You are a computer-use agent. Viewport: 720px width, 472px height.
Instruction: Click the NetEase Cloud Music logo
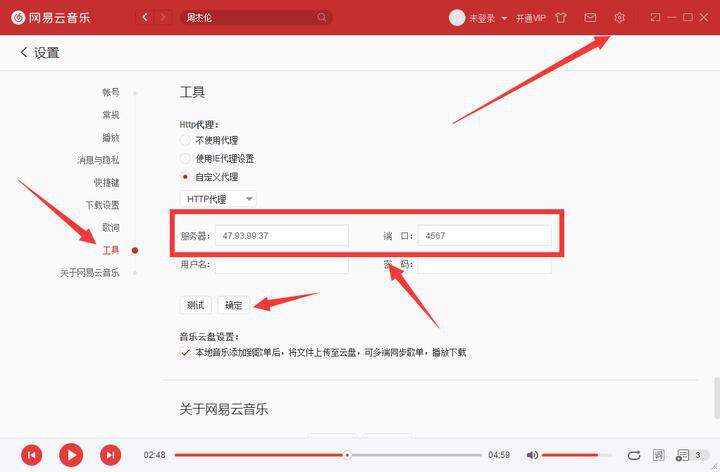pyautogui.click(x=51, y=17)
